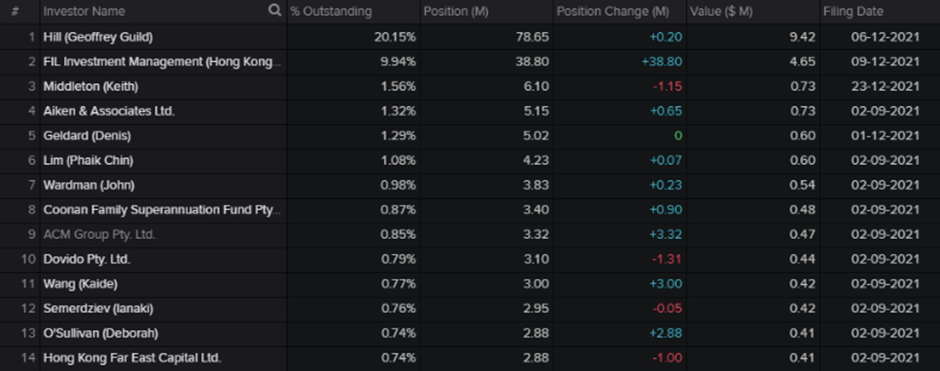Click the greyed ACM Group Pty. Ltd. entry
The image size is (940, 371).
point(99,234)
